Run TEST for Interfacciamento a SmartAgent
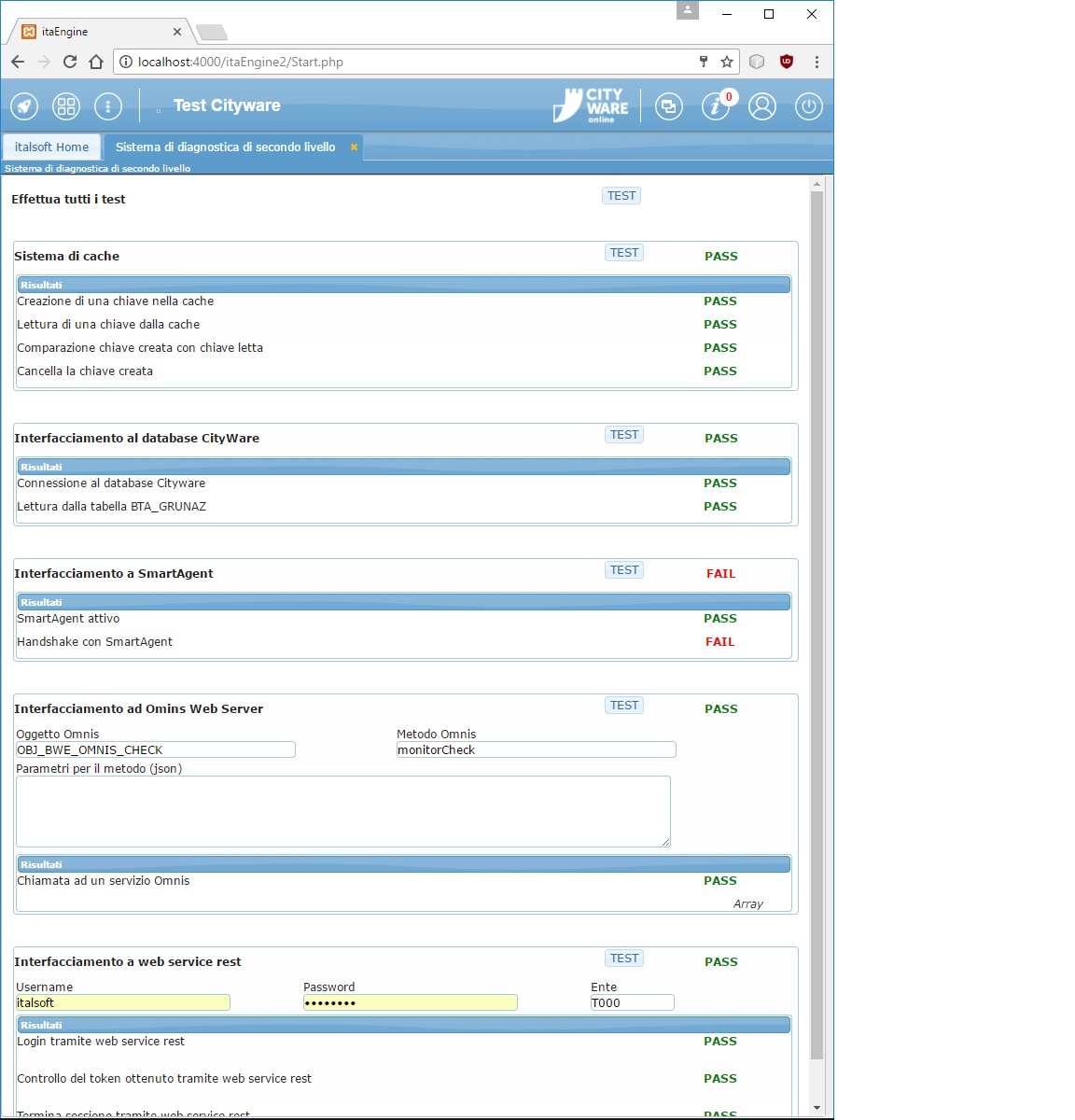The width and height of the screenshot is (1075, 1120). point(624,570)
